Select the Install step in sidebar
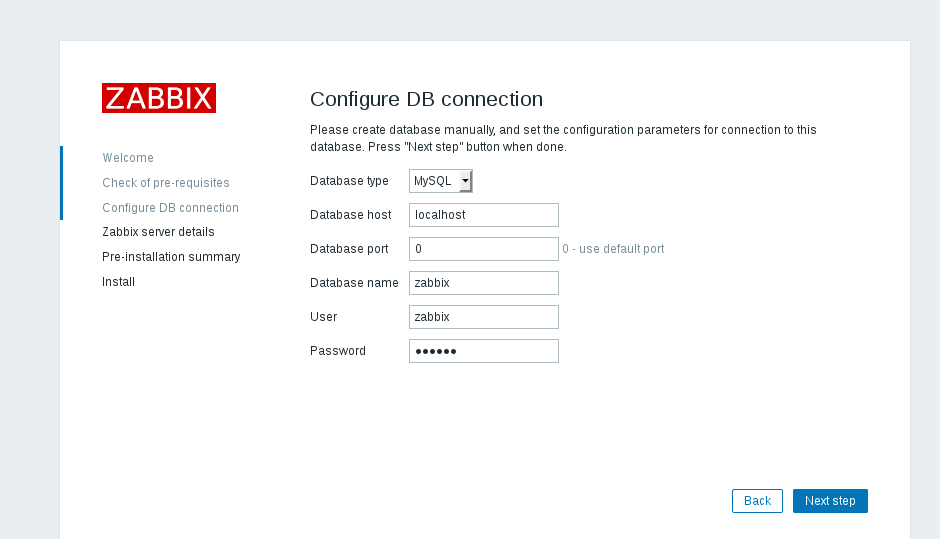Image resolution: width=940 pixels, height=539 pixels. [x=118, y=282]
